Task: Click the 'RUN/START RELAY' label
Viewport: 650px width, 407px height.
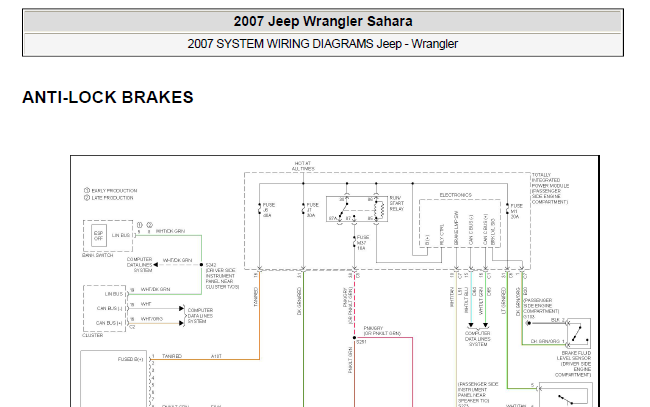Action: point(397,204)
